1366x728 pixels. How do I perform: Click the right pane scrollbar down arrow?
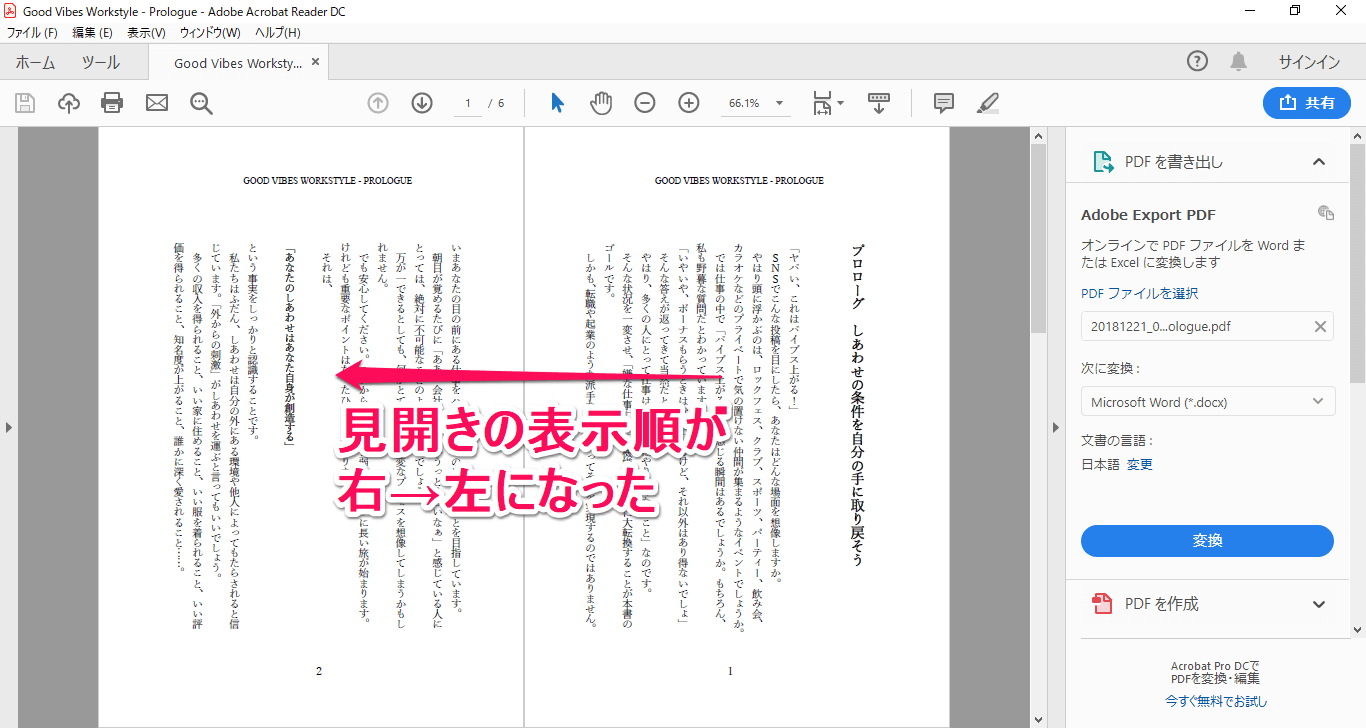(x=1357, y=629)
